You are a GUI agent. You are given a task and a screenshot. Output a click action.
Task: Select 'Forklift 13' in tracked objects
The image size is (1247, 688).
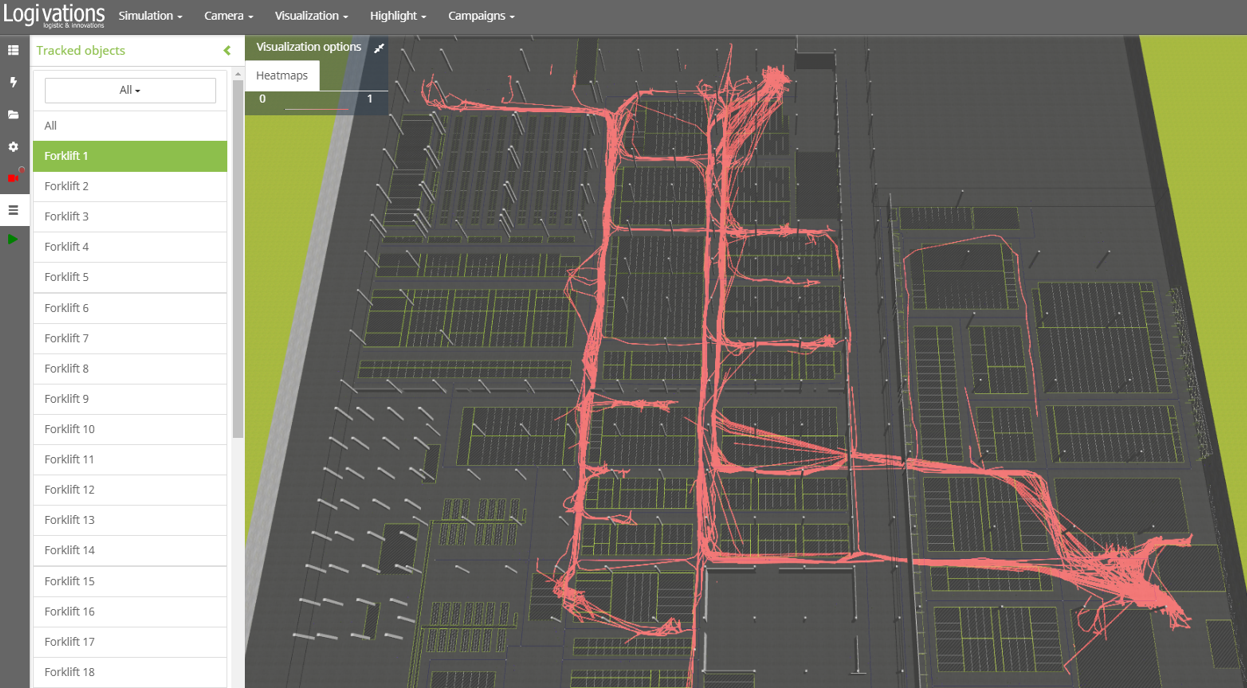[130, 520]
